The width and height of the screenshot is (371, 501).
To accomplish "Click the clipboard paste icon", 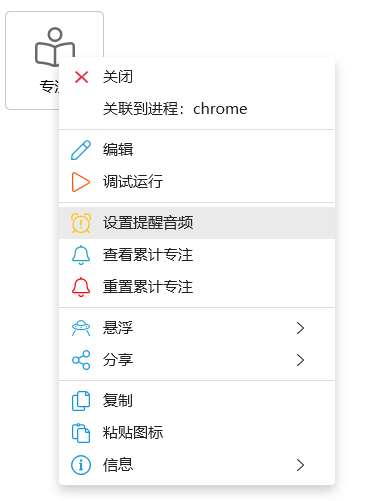I will (81, 433).
